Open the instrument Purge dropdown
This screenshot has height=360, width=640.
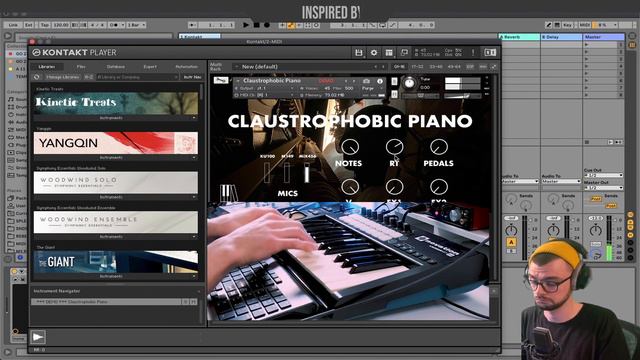[371, 88]
